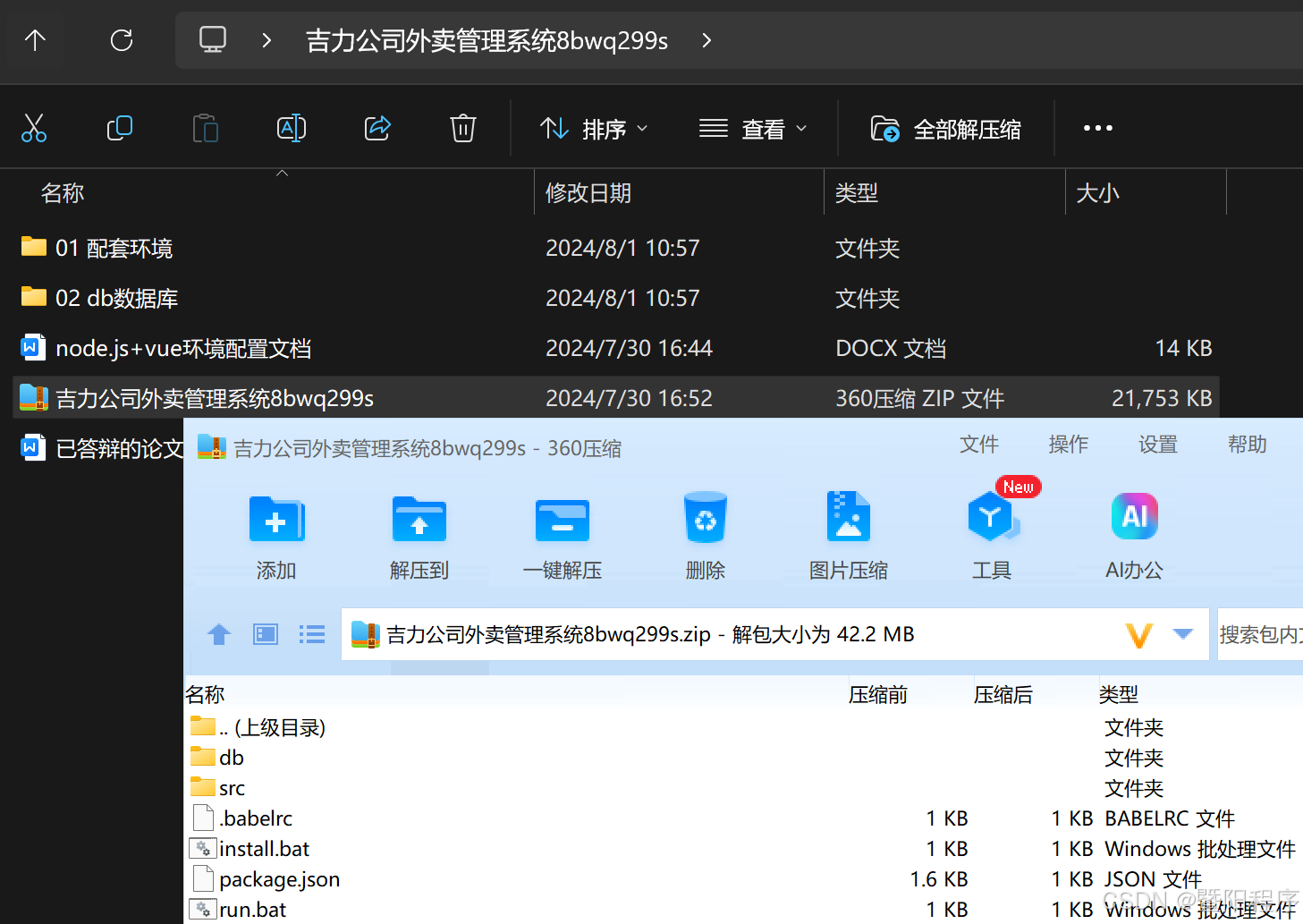
Task: Sort by the Explorer 名称 column header
Action: pyautogui.click(x=63, y=193)
